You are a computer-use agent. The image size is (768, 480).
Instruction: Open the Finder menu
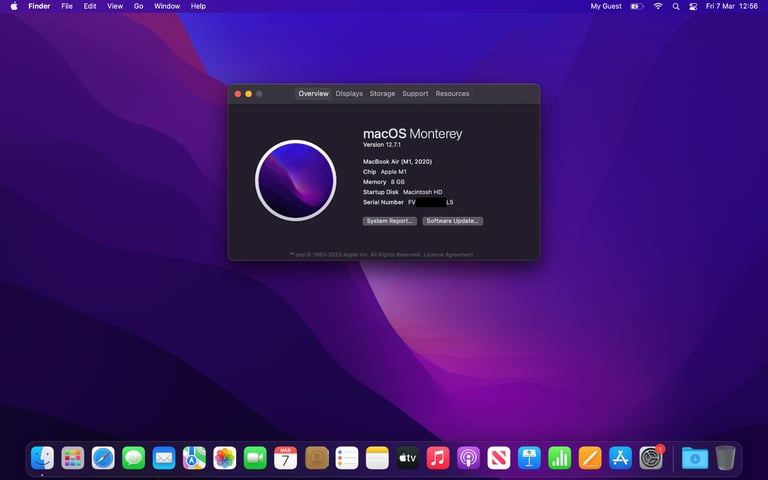click(x=39, y=6)
